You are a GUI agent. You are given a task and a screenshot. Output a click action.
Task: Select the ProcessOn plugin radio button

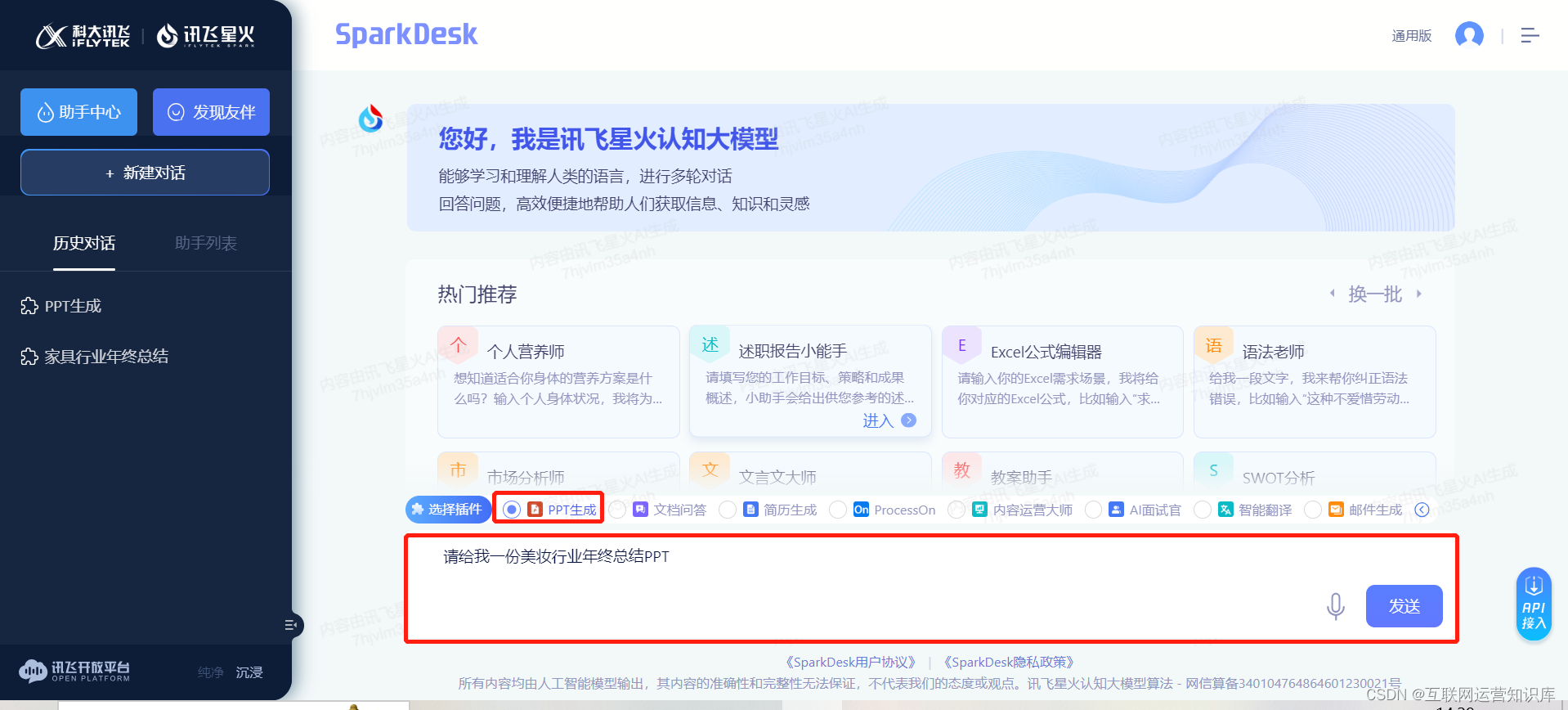pyautogui.click(x=838, y=510)
